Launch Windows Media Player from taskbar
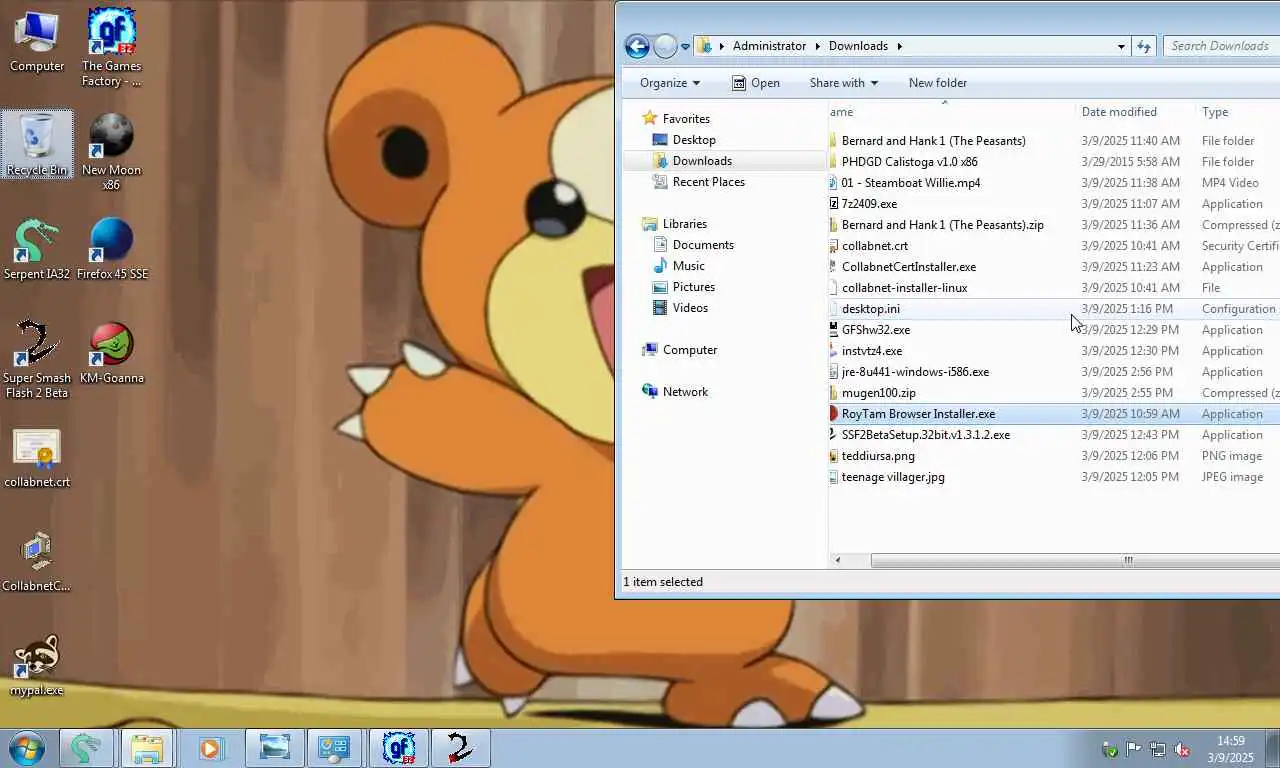This screenshot has width=1280, height=768. click(209, 748)
